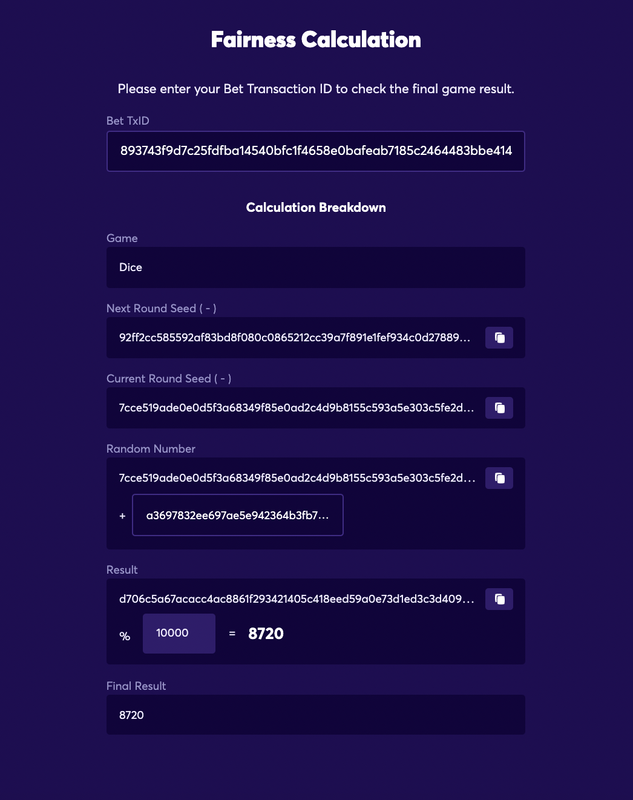Select the Dice game field
The height and width of the screenshot is (800, 633).
click(x=316, y=267)
